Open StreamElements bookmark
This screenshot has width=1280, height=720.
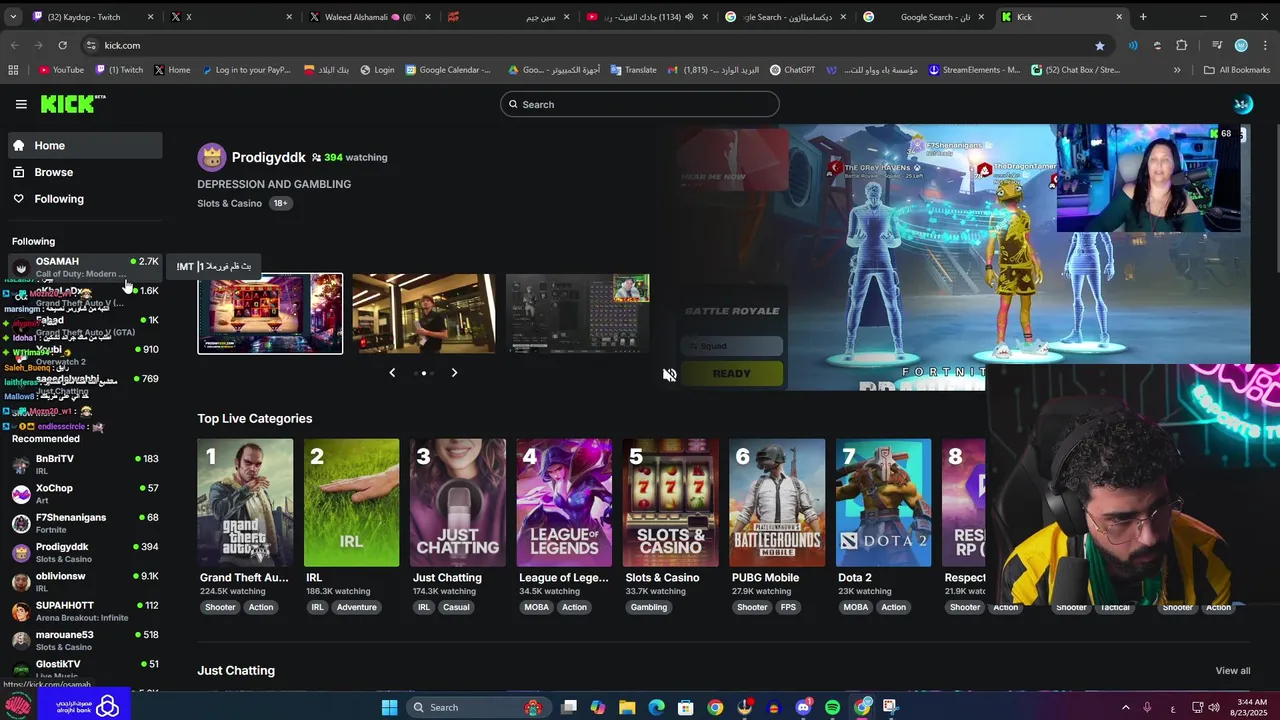974,70
